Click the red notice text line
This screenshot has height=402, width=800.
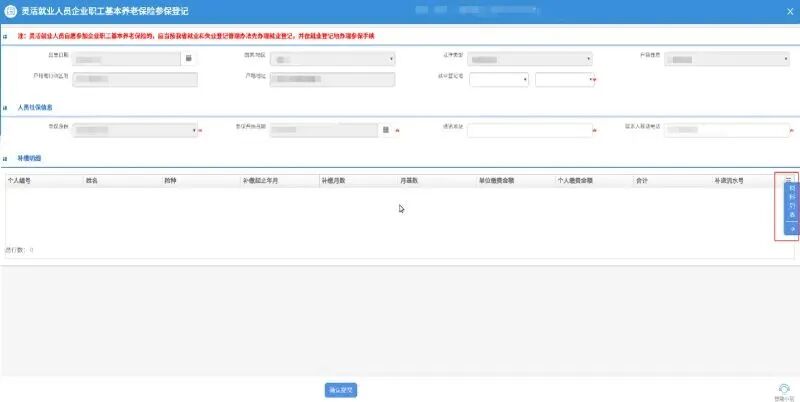pyautogui.click(x=196, y=36)
